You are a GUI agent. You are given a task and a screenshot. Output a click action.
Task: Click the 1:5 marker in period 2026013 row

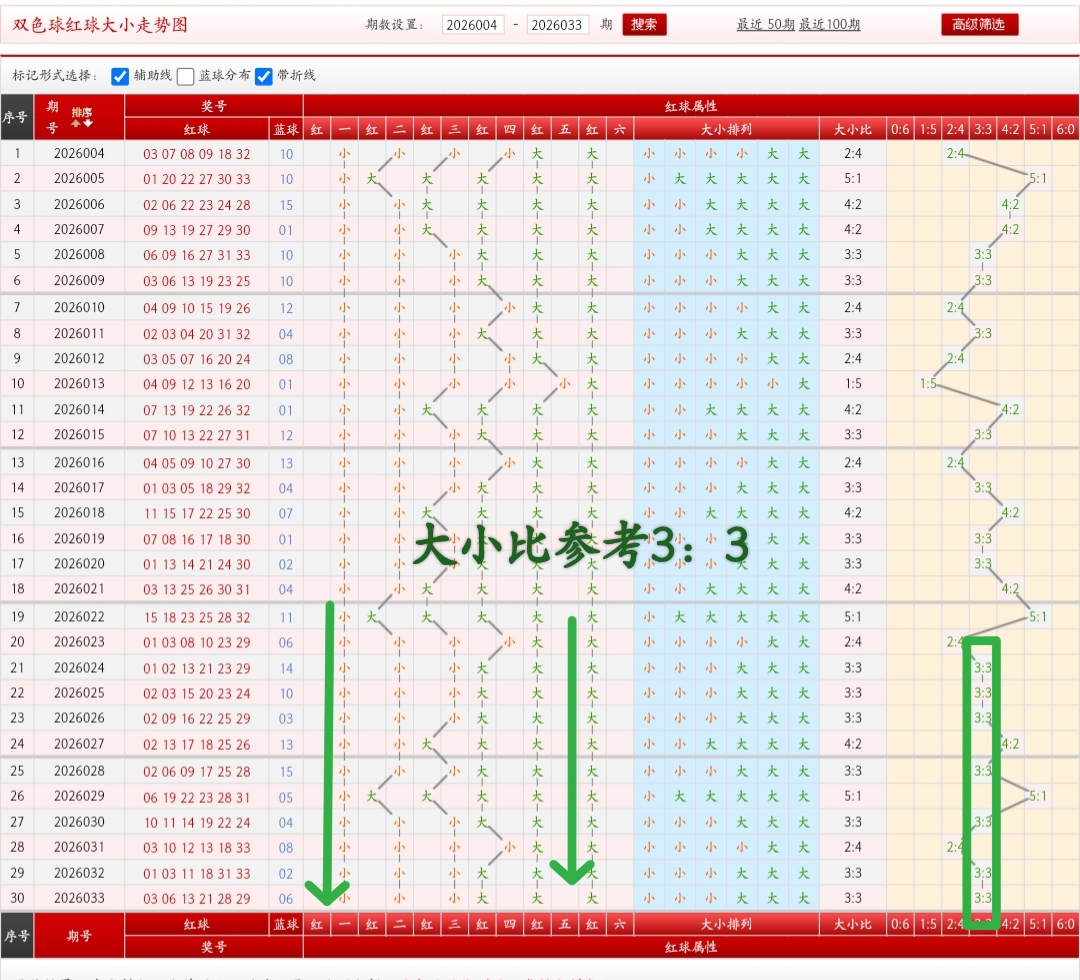pyautogui.click(x=928, y=384)
